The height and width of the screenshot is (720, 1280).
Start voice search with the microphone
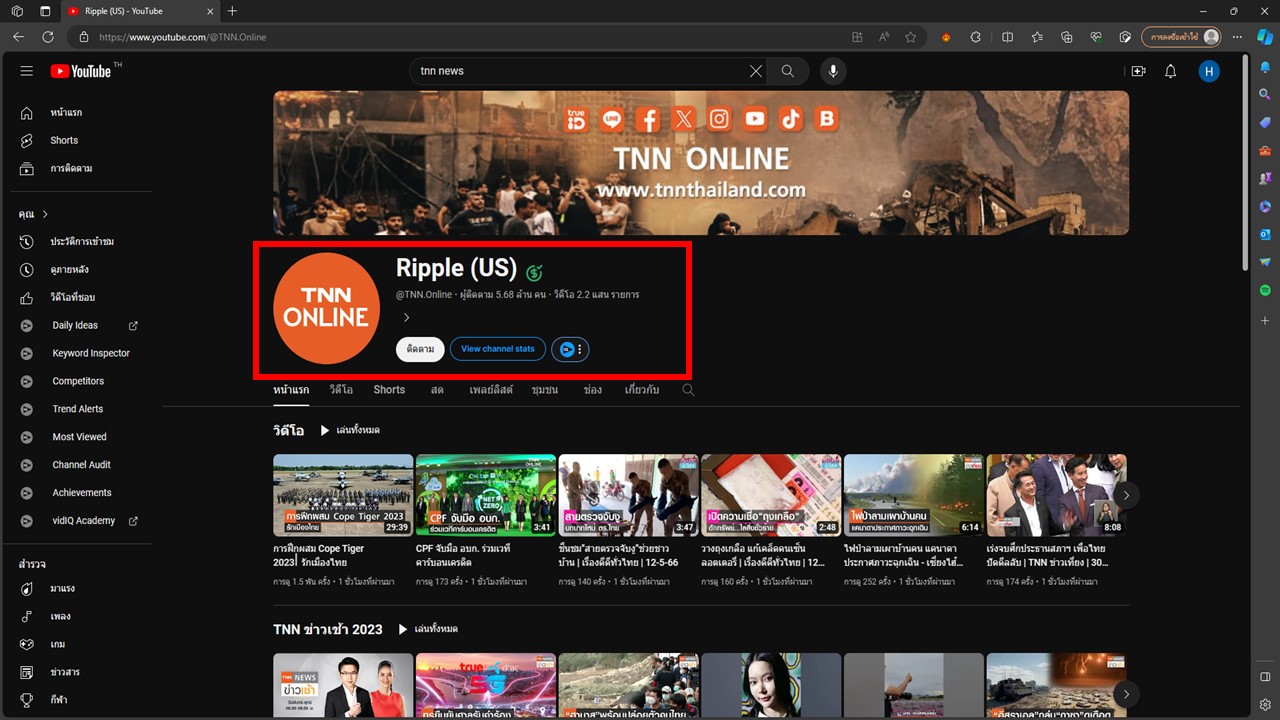832,71
